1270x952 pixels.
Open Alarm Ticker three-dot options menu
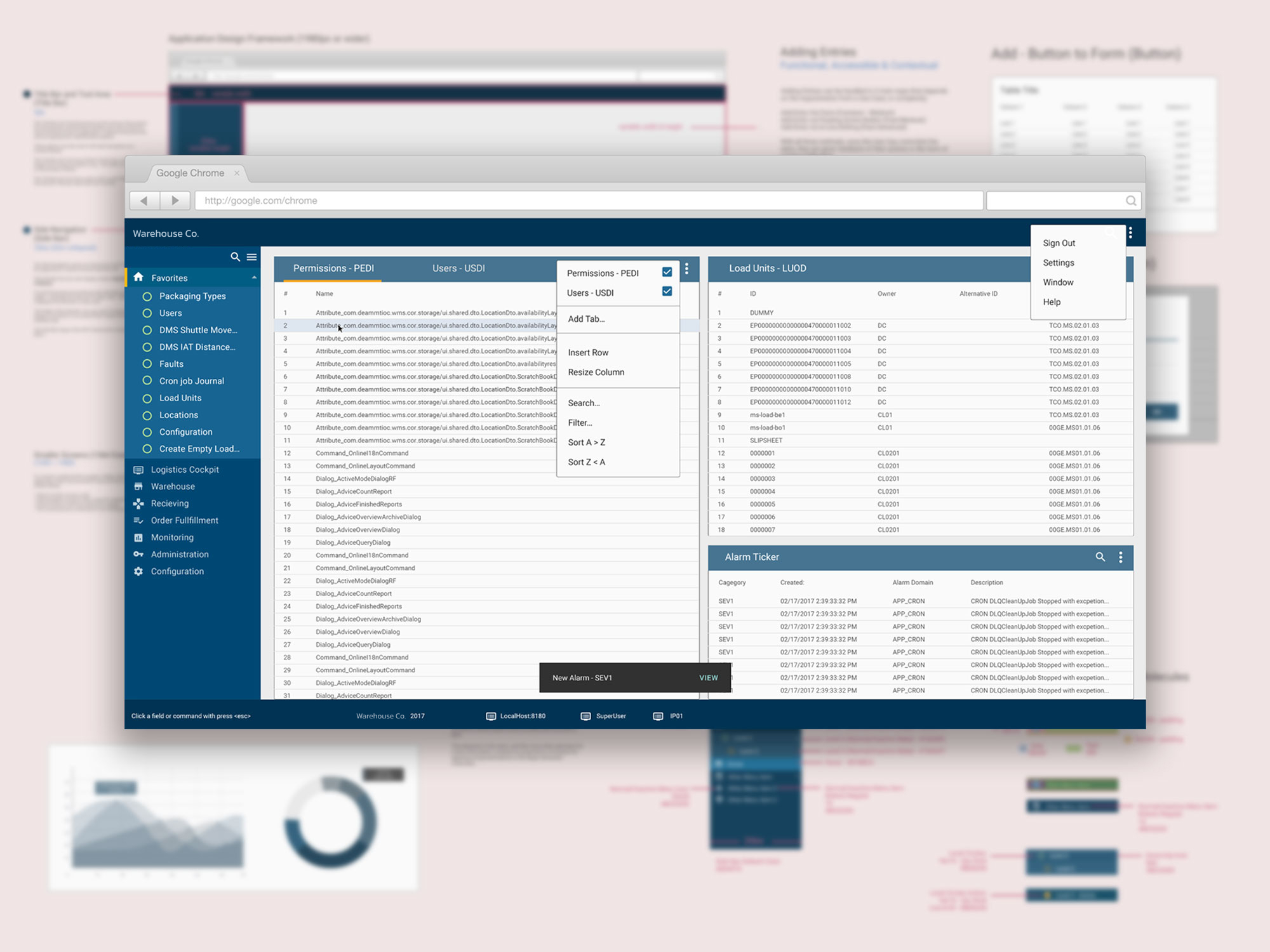[1121, 557]
